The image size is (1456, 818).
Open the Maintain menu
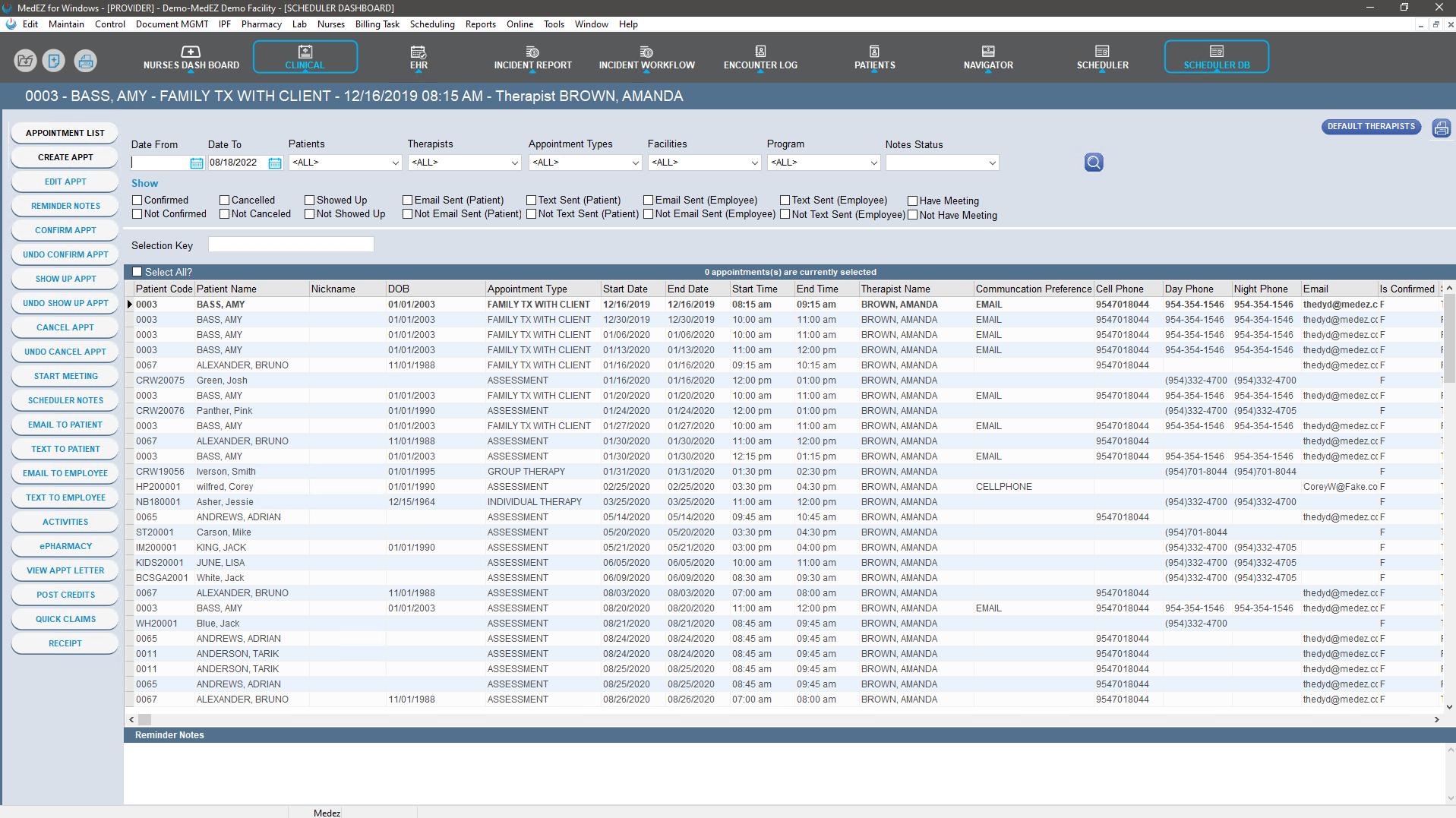66,24
